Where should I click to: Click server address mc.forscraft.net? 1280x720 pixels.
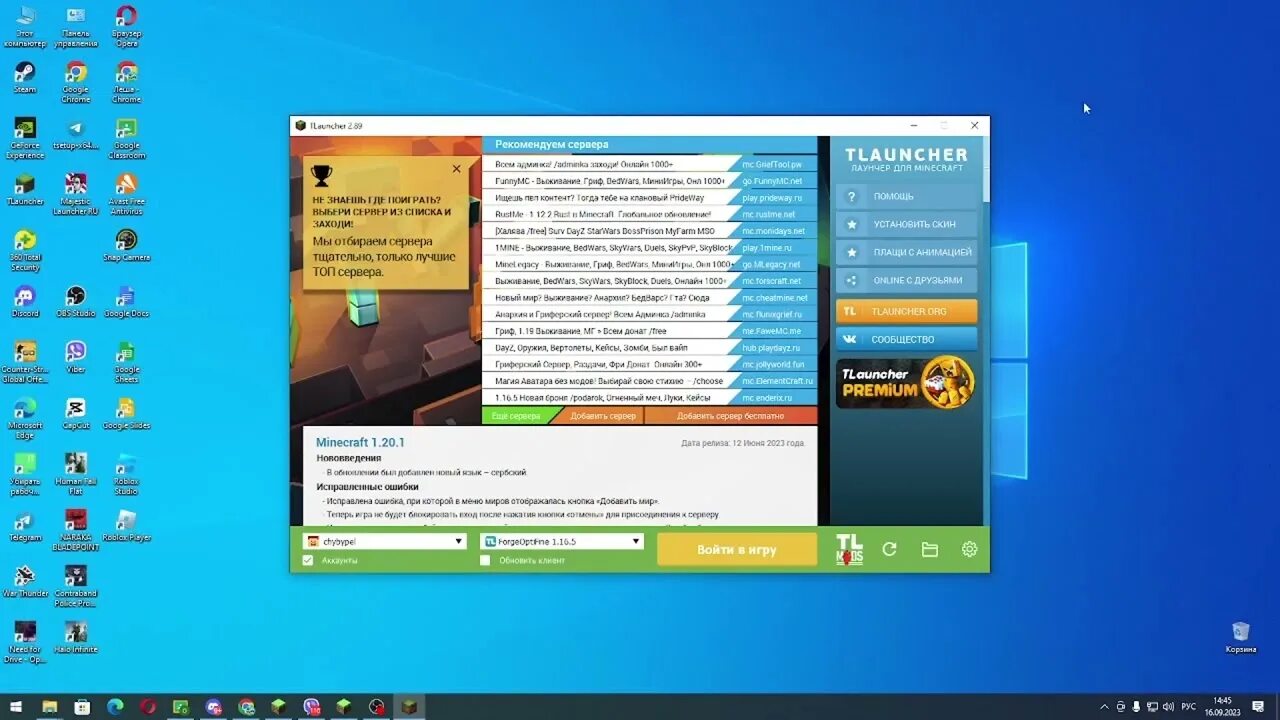(771, 281)
